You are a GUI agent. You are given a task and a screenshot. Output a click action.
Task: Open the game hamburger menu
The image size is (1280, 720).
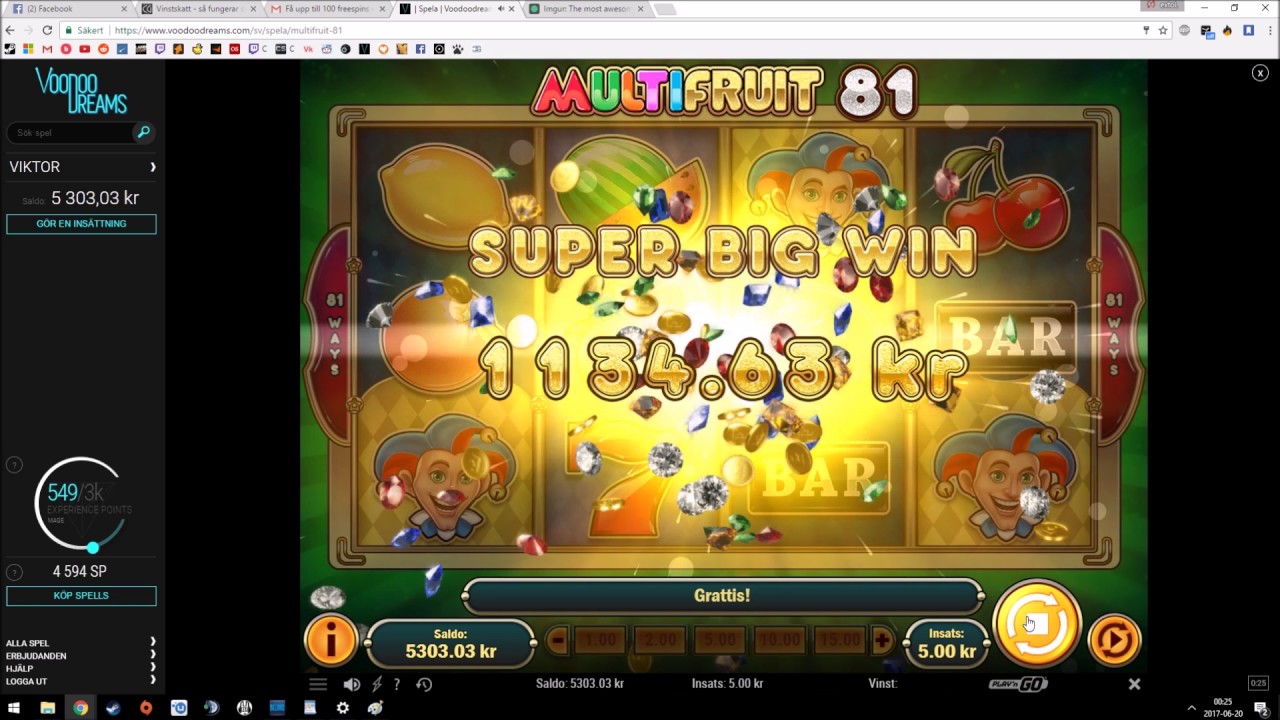coord(318,684)
